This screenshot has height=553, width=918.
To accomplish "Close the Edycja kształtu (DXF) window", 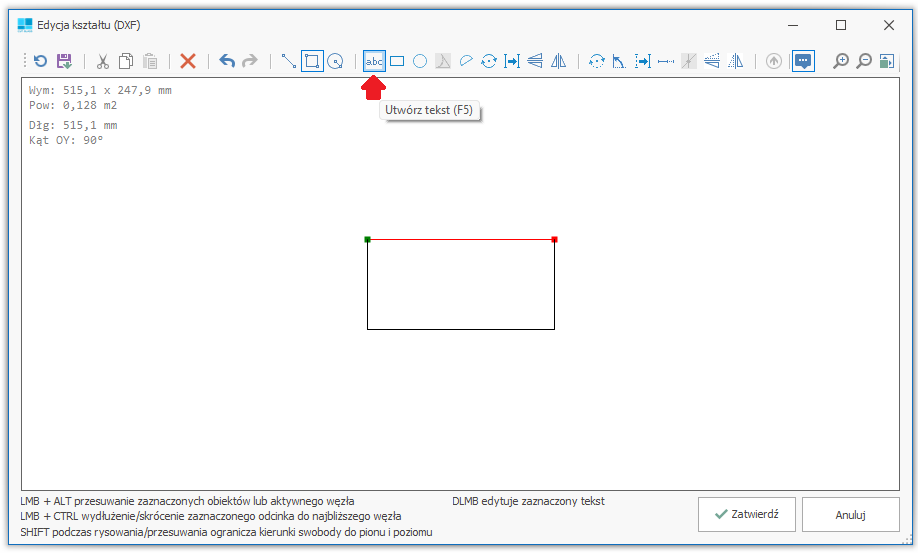I will pos(889,25).
